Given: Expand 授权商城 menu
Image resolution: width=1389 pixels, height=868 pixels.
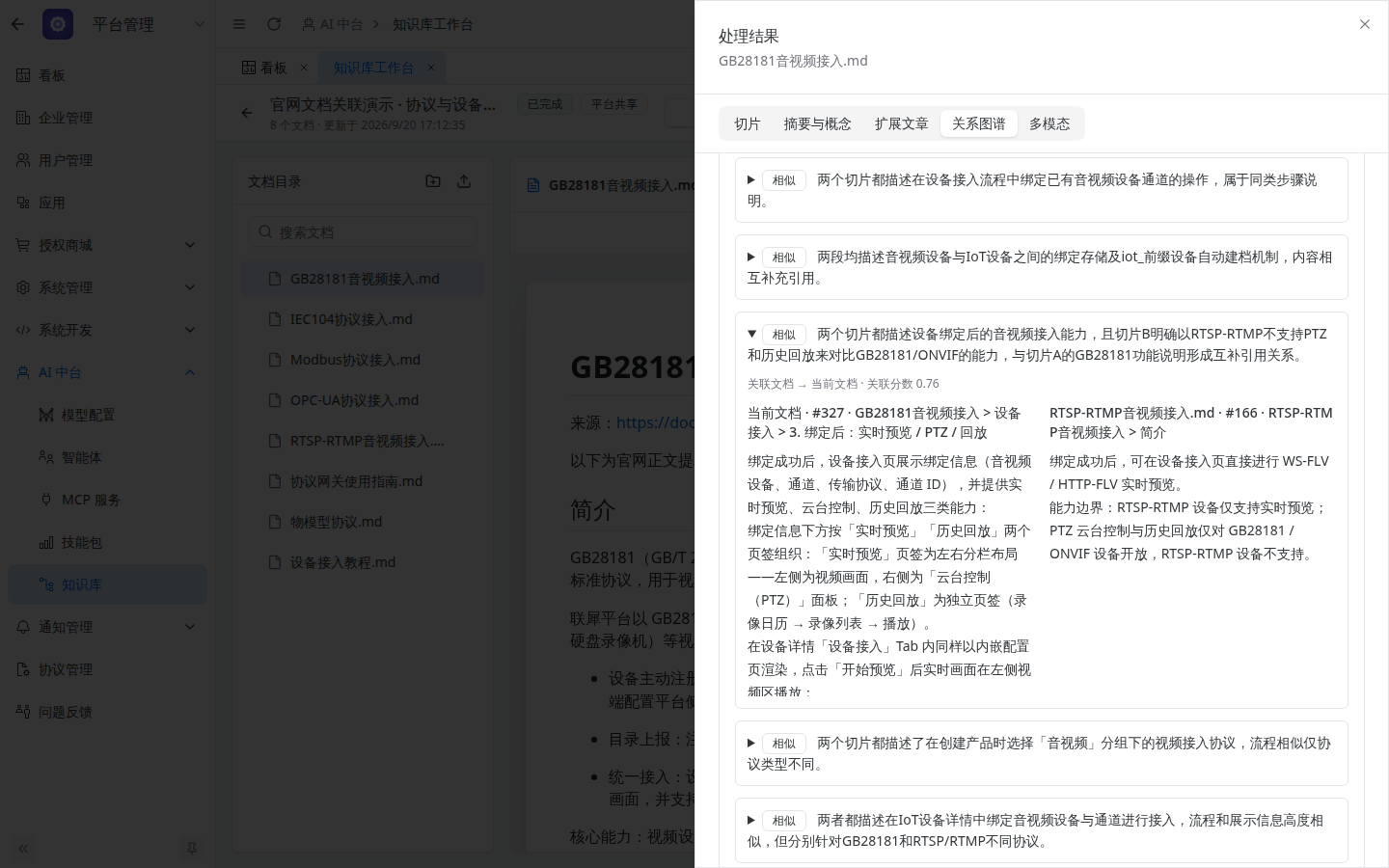Looking at the screenshot, I should coord(107,245).
